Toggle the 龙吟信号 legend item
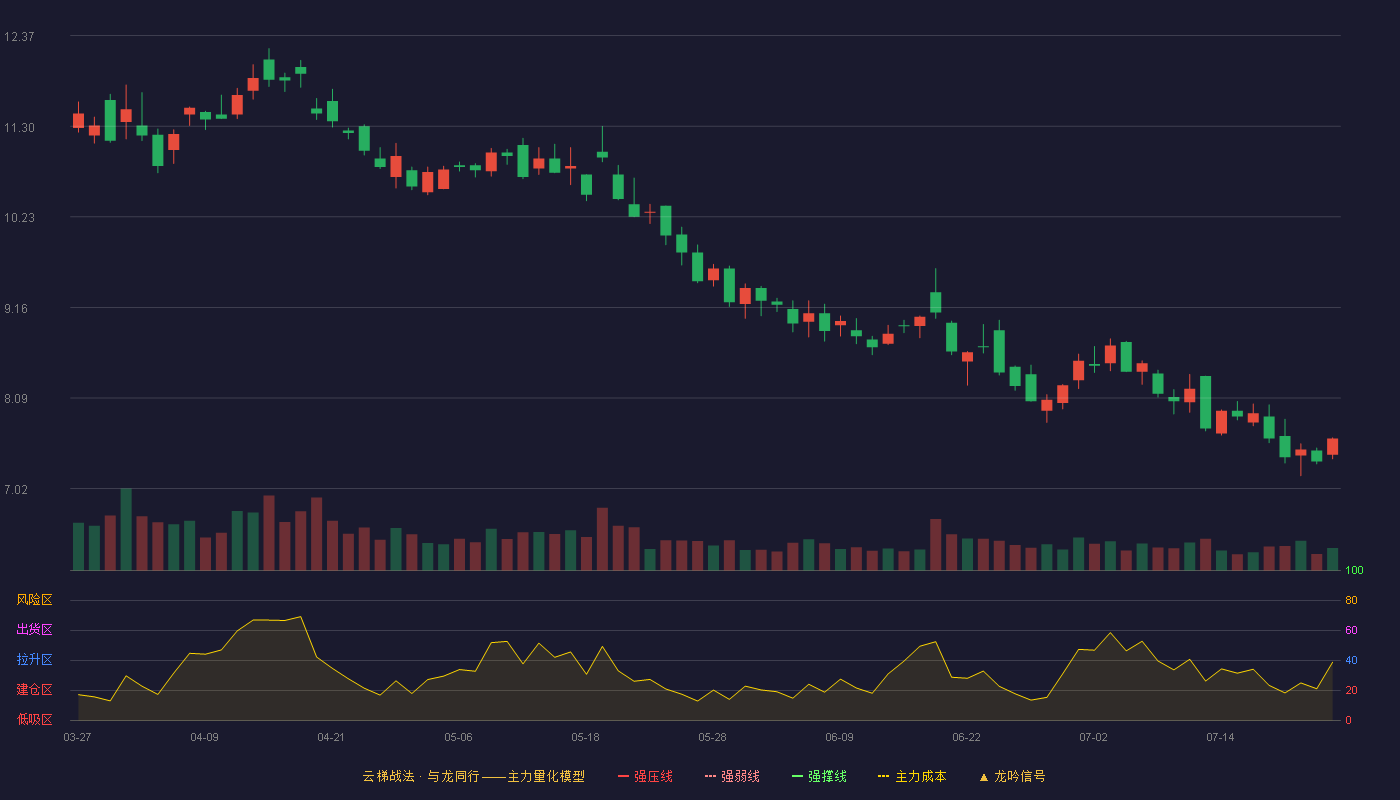The image size is (1400, 800). point(1012,776)
